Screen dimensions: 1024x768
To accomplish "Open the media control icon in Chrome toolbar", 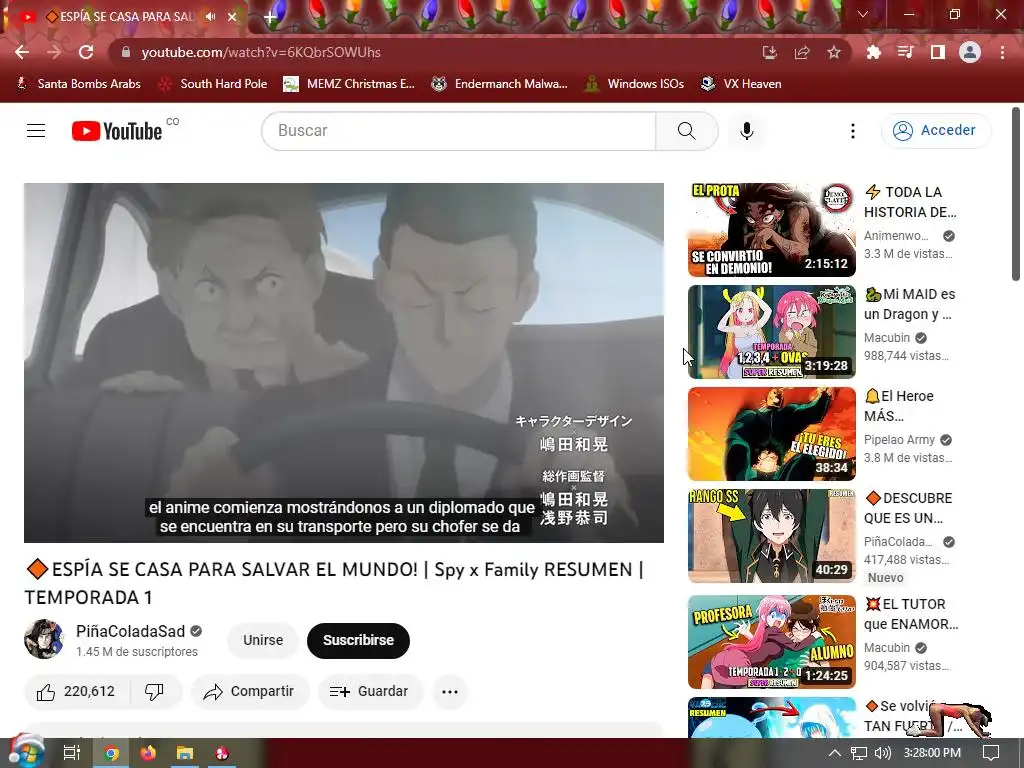I will (x=906, y=52).
